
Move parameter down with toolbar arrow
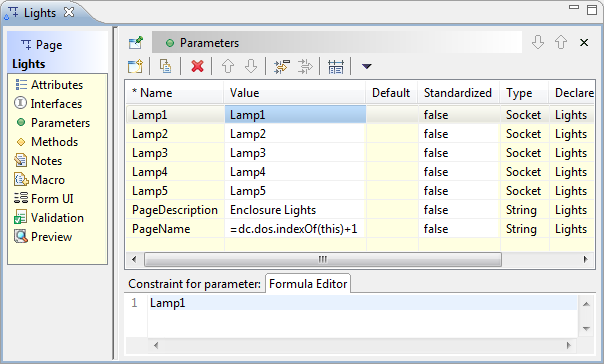pyautogui.click(x=251, y=66)
